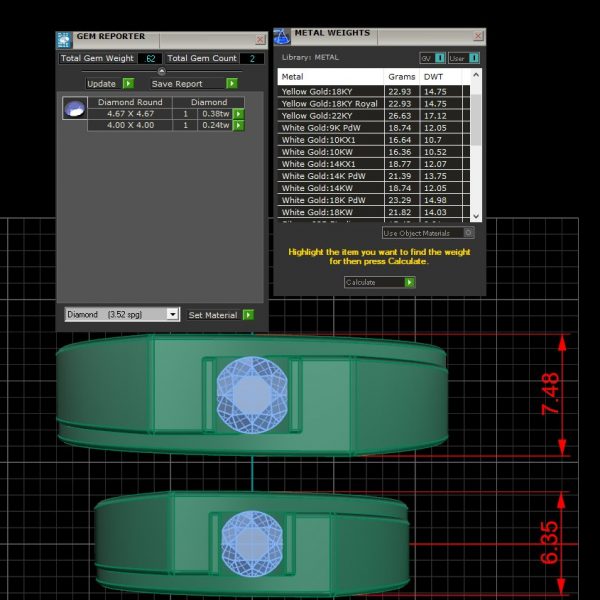
Task: Click the Diamond Round column header
Action: pyautogui.click(x=130, y=102)
